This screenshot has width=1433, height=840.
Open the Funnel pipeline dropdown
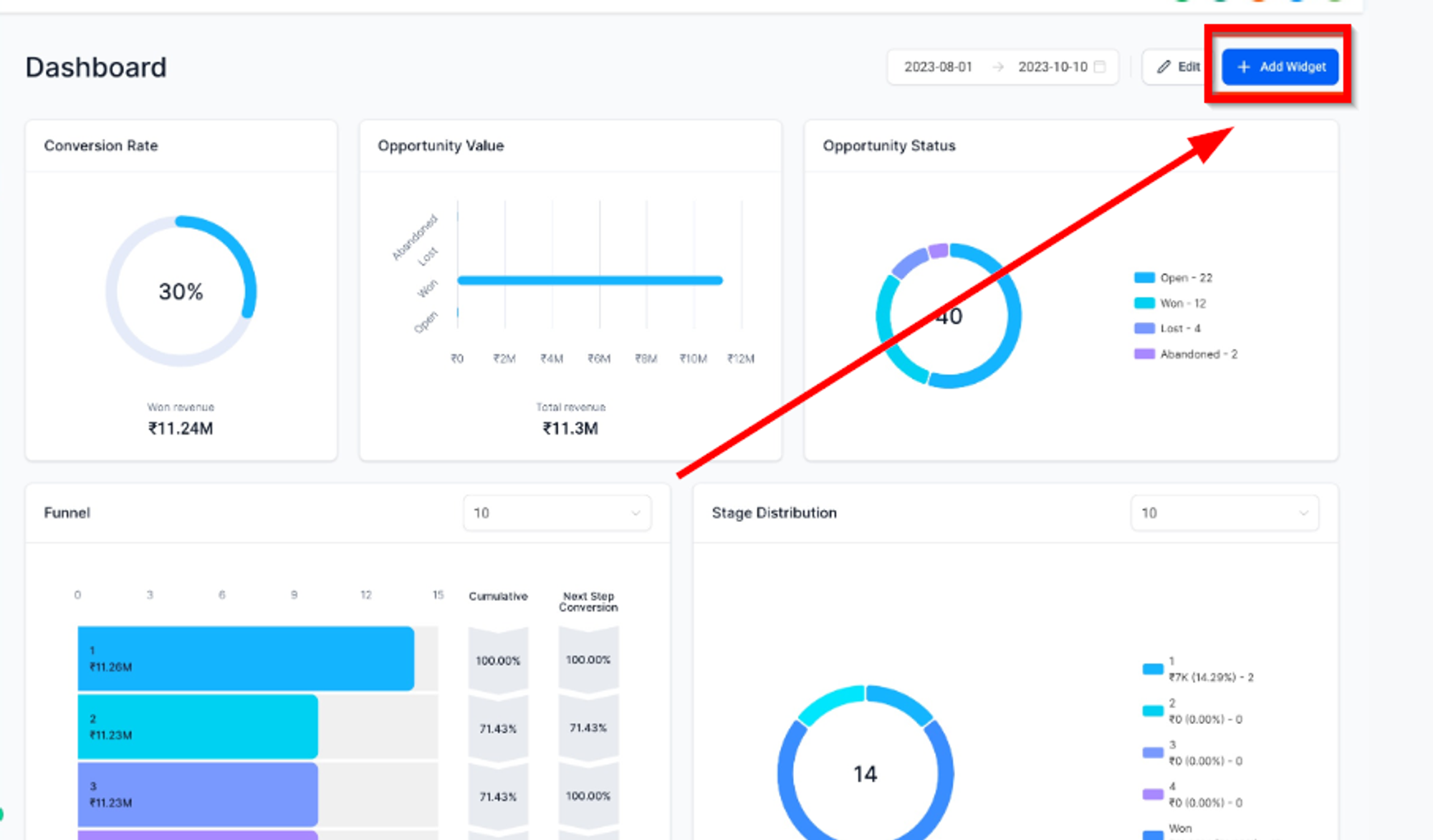[x=557, y=513]
